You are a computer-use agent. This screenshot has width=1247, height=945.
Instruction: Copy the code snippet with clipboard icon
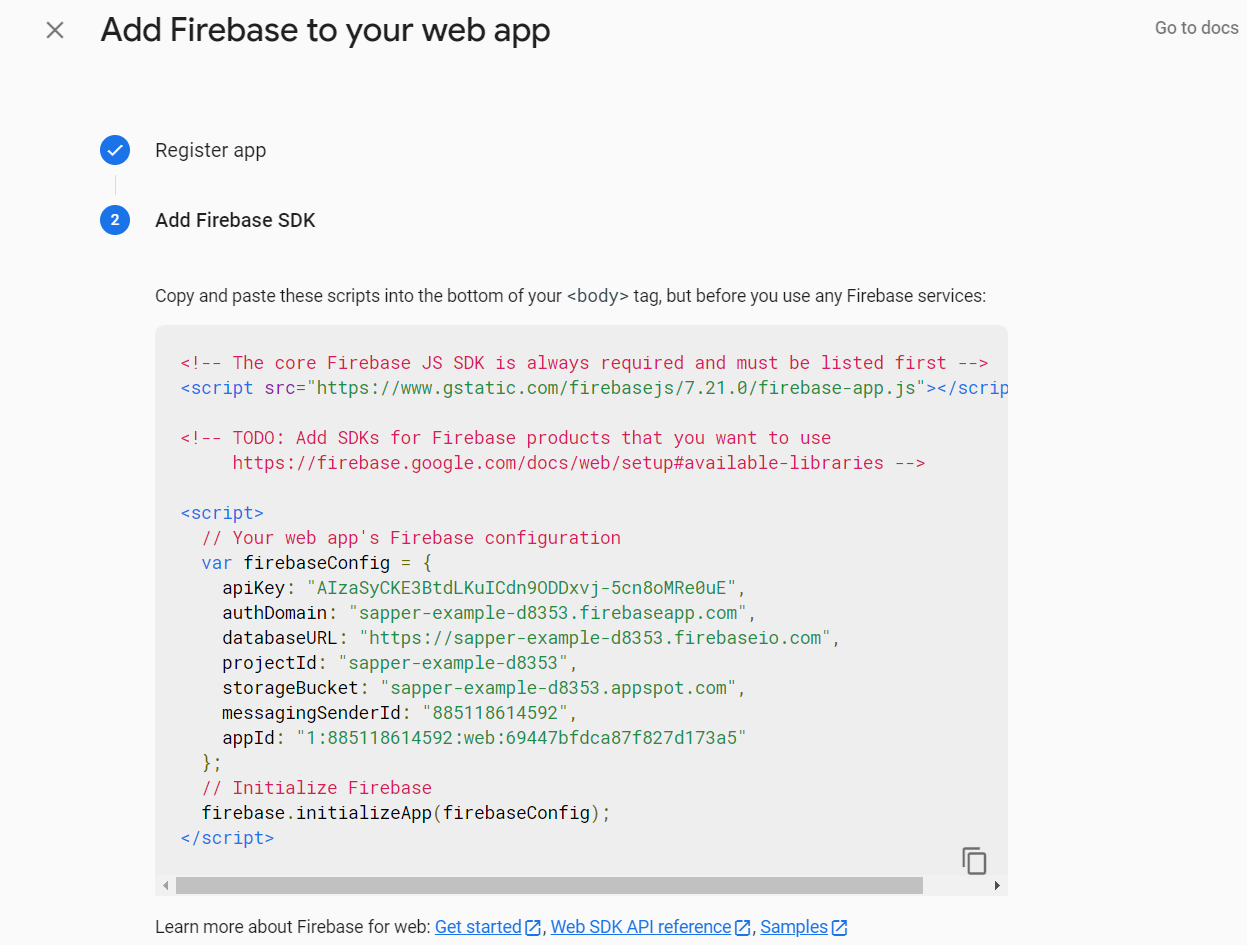tap(974, 860)
